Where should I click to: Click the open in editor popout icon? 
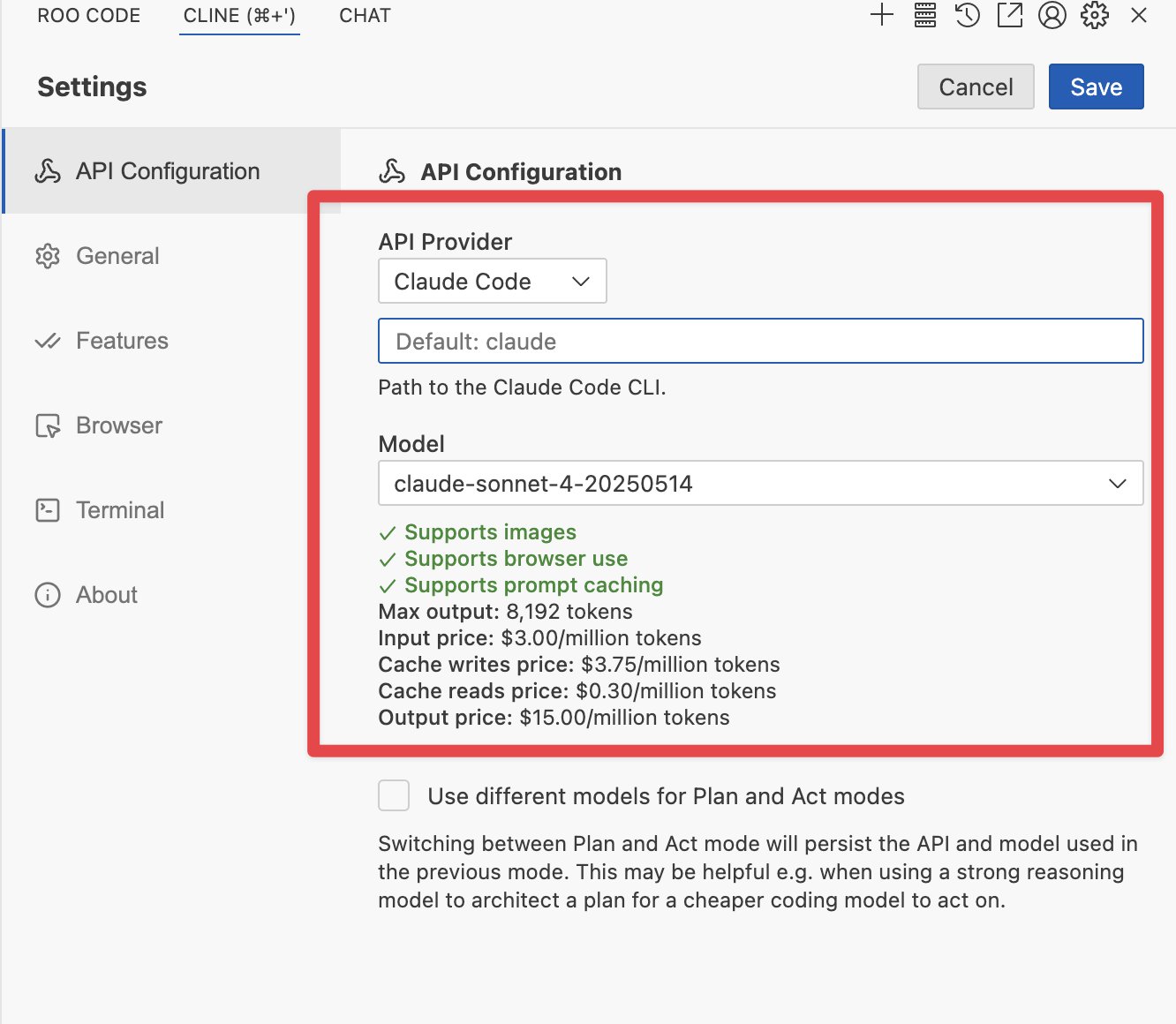1010,15
